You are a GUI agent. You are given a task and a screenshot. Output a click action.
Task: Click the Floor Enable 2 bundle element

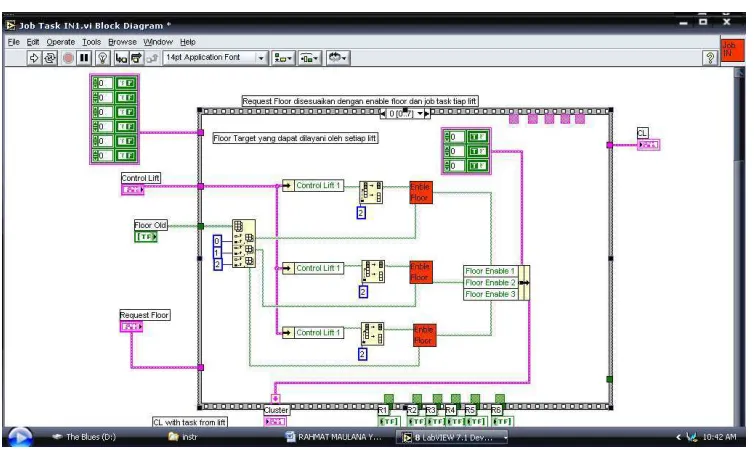(x=490, y=283)
